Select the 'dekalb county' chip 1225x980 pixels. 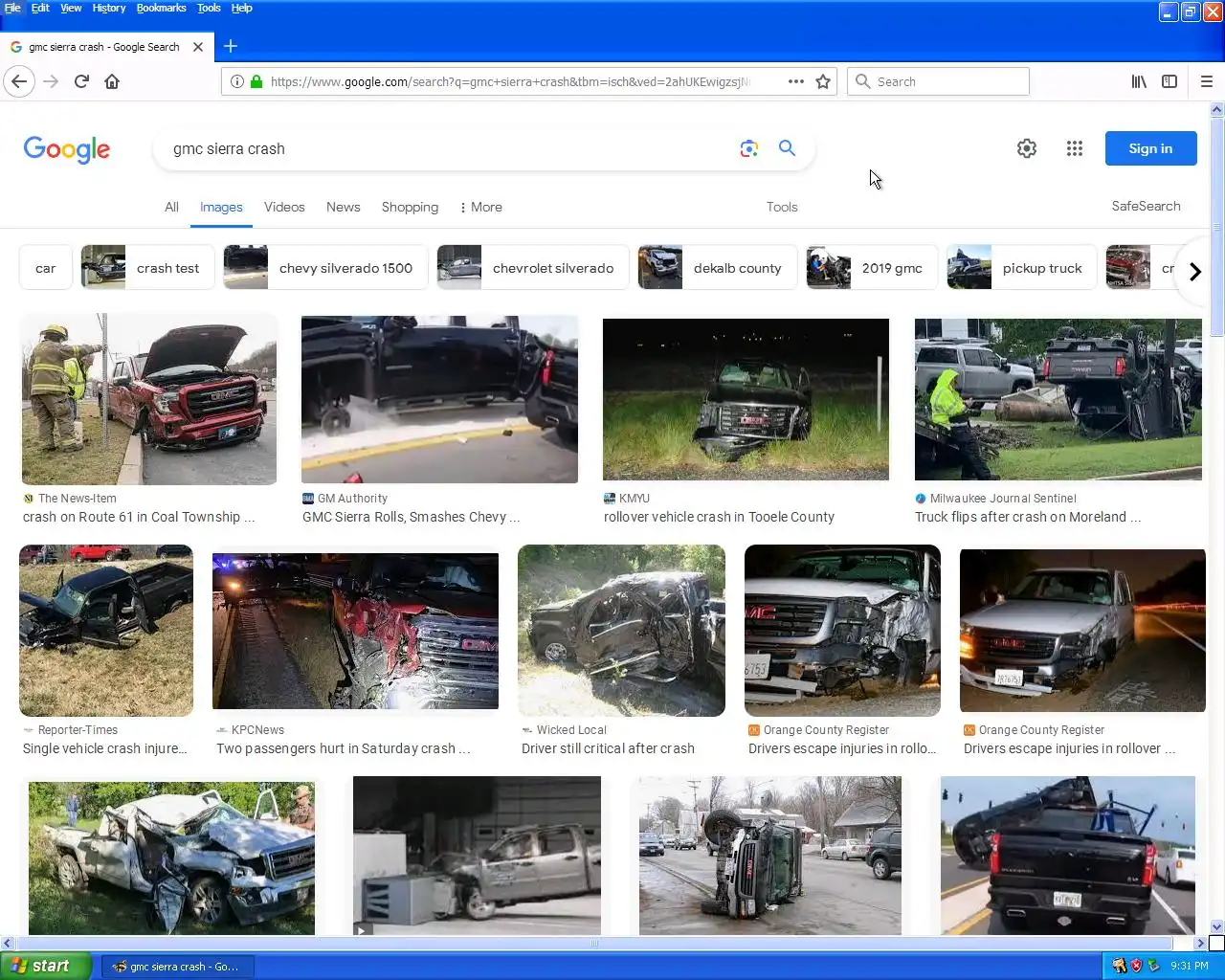(x=717, y=268)
